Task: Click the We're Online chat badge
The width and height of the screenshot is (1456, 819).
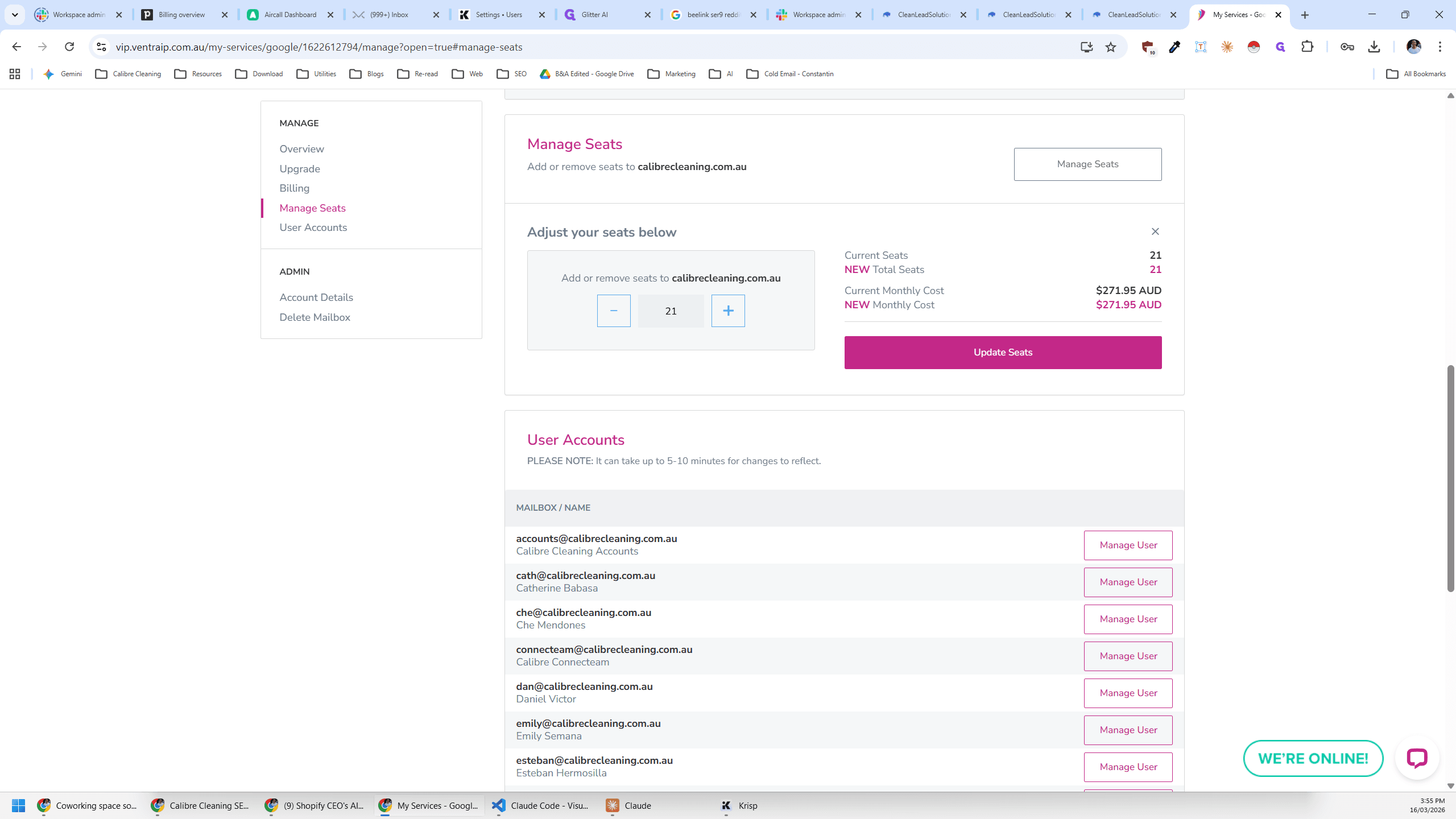Action: 1313,758
